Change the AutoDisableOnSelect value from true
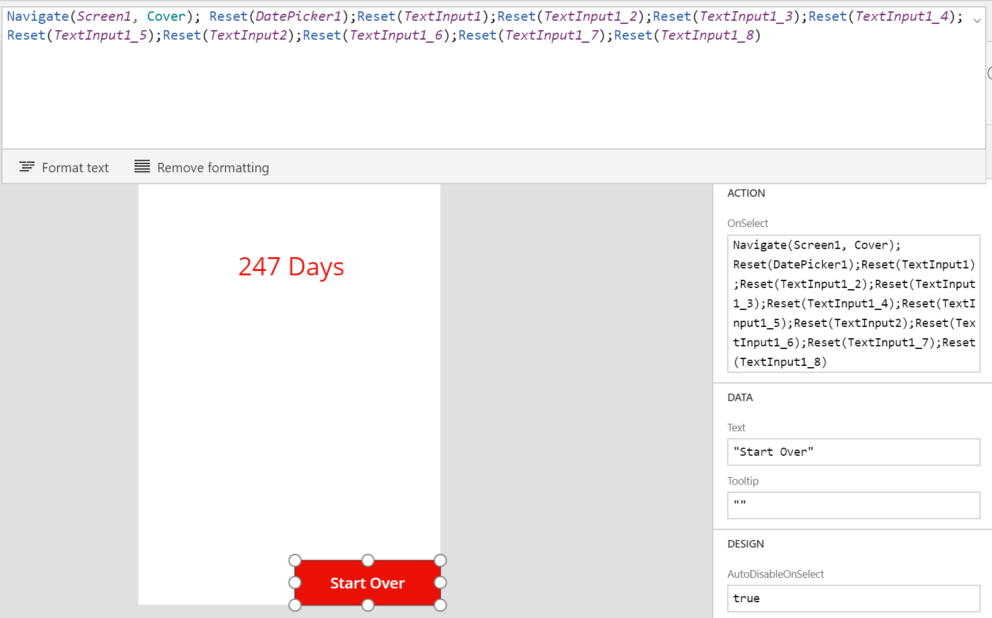The height and width of the screenshot is (618, 992). point(852,598)
